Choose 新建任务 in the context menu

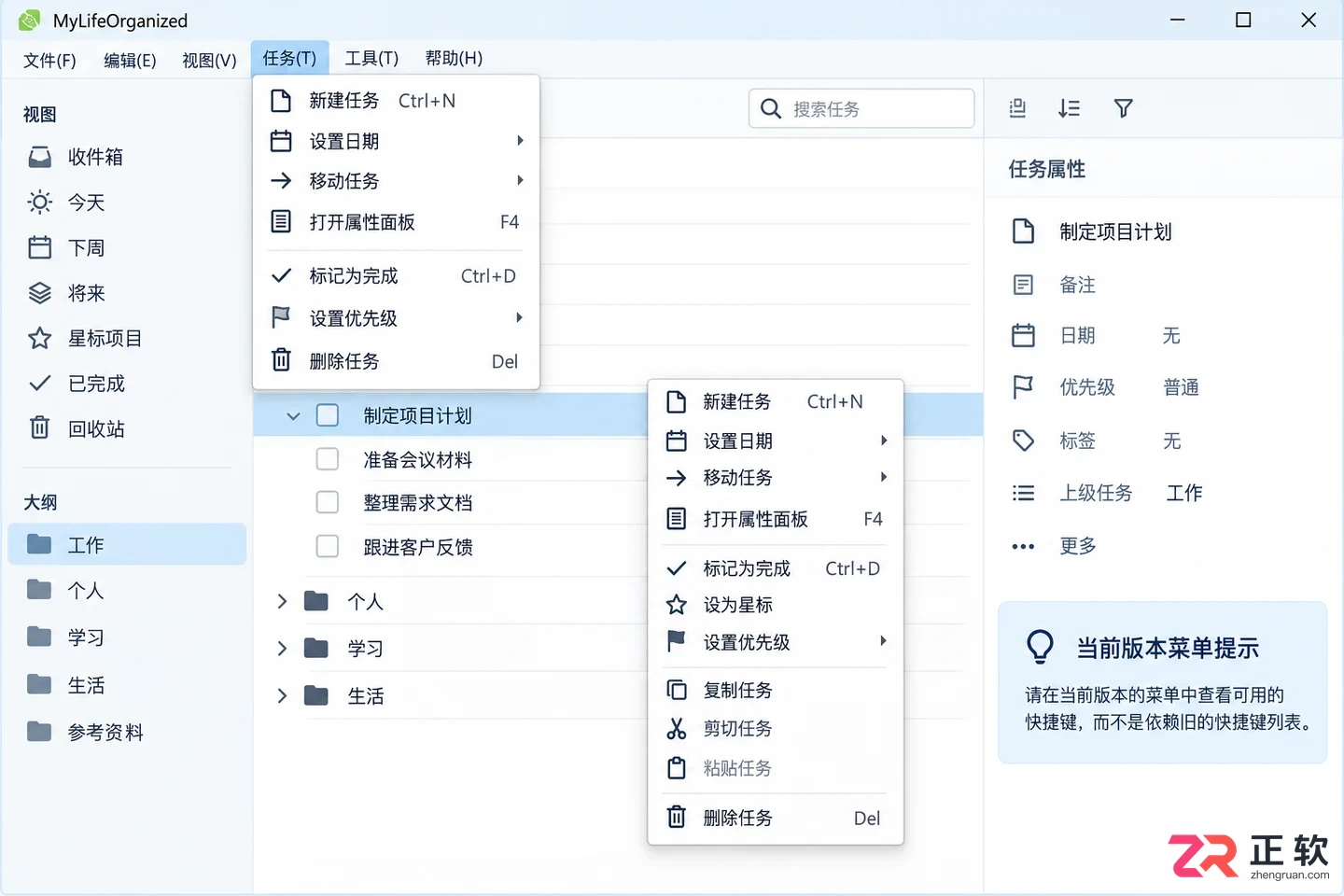tap(776, 401)
